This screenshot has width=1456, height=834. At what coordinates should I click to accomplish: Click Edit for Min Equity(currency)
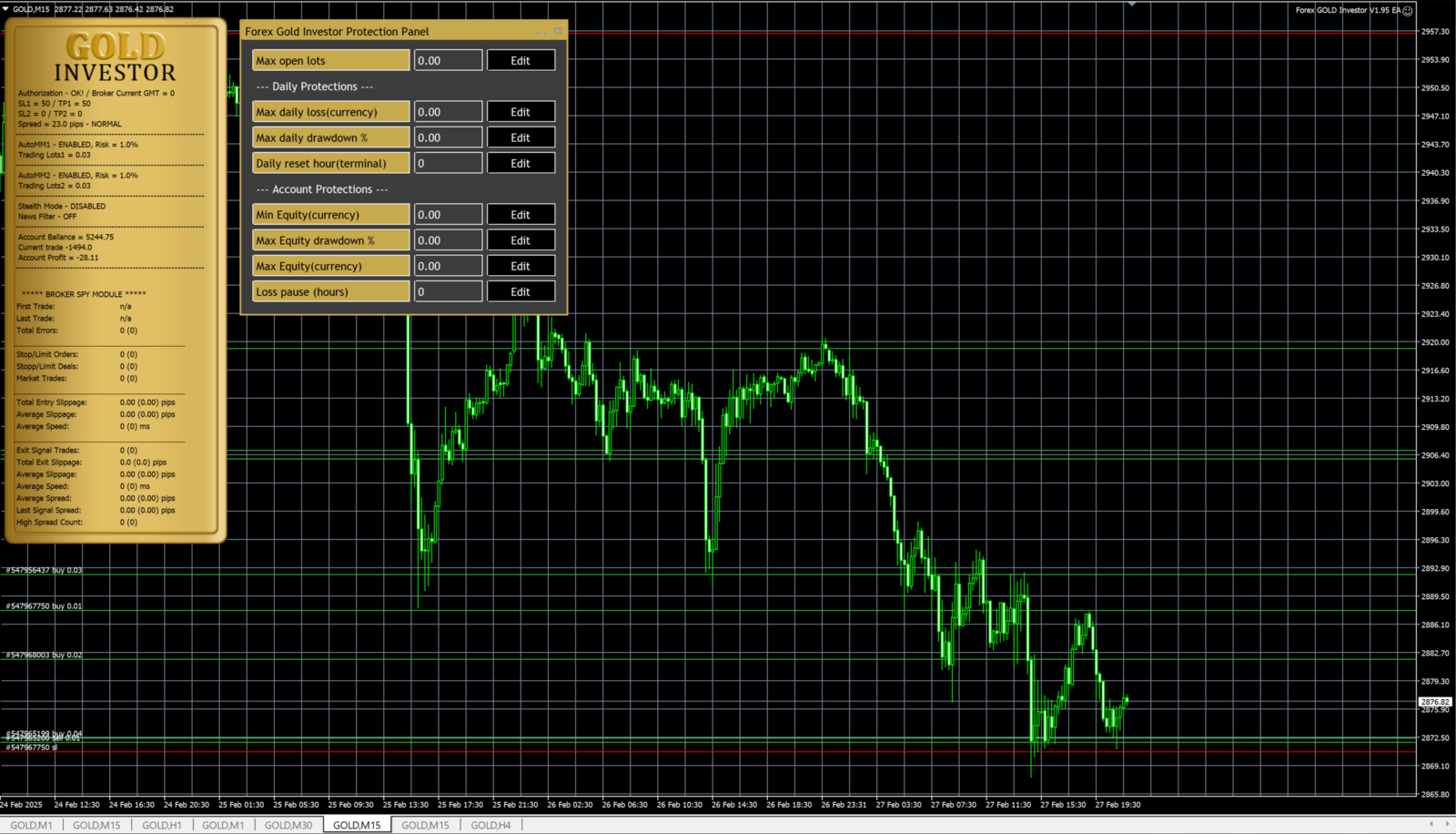pos(521,215)
